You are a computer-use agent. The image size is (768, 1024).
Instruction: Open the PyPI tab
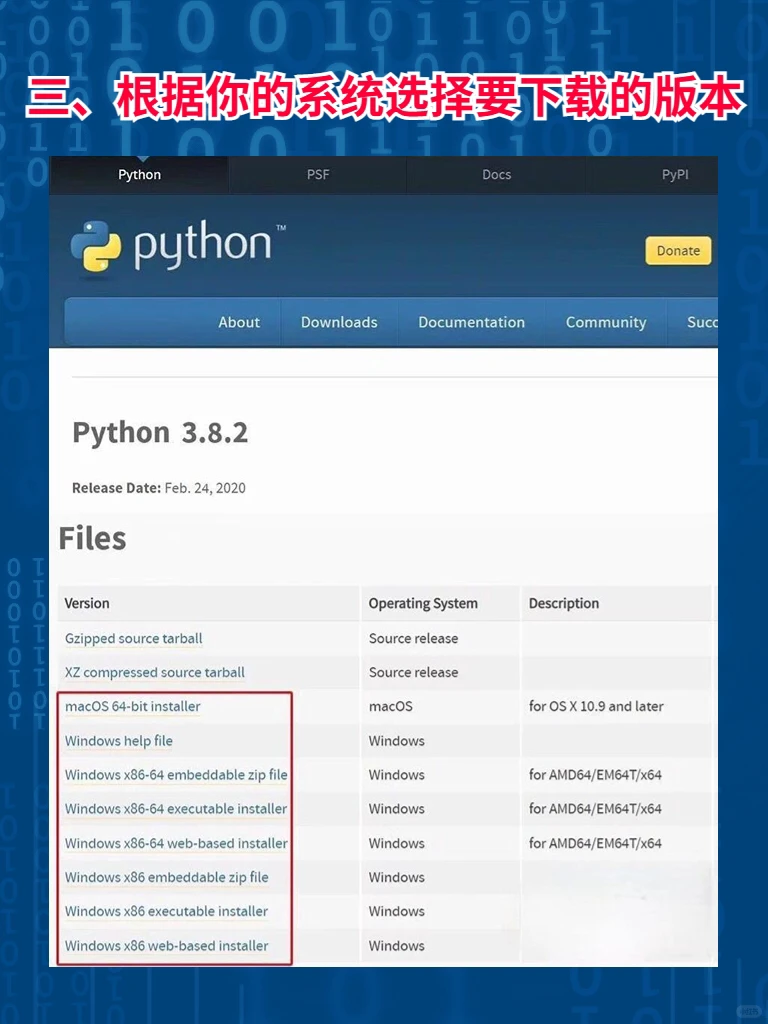tap(675, 175)
